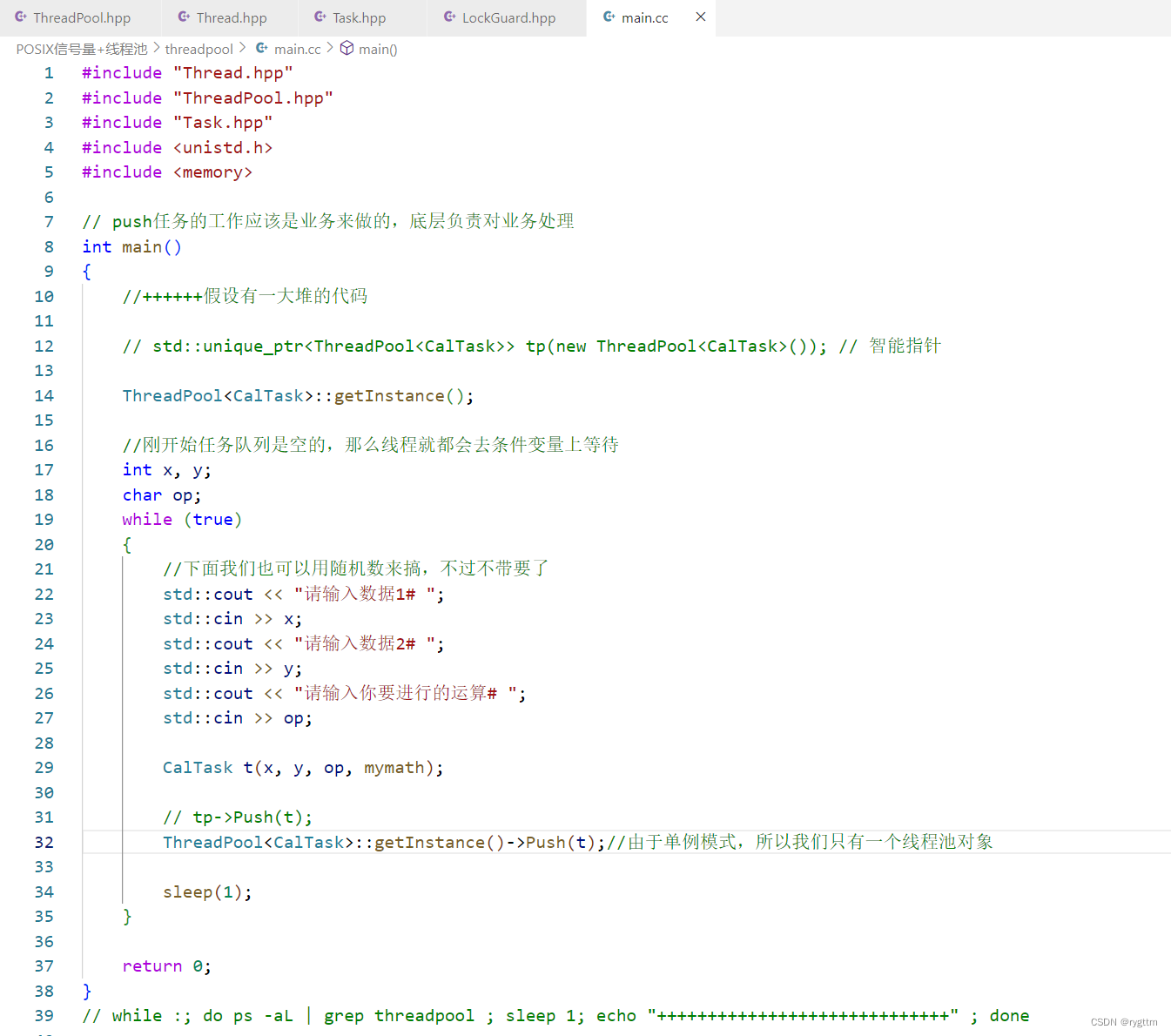Click the cube symbol icon before main()
Viewport: 1171px width, 1036px height.
pyautogui.click(x=347, y=49)
